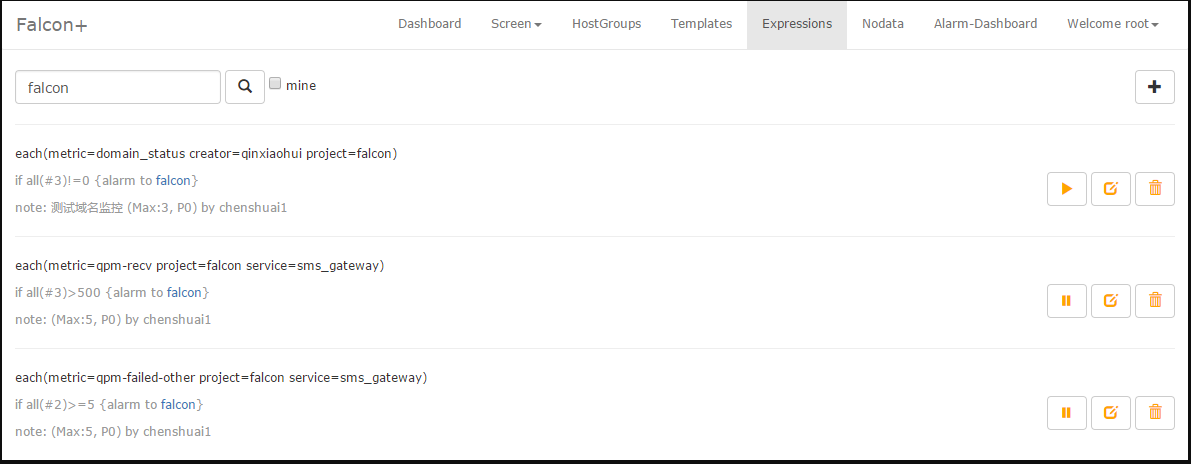The width and height of the screenshot is (1191, 464).
Task: Delete the domain_status expression
Action: [1155, 188]
